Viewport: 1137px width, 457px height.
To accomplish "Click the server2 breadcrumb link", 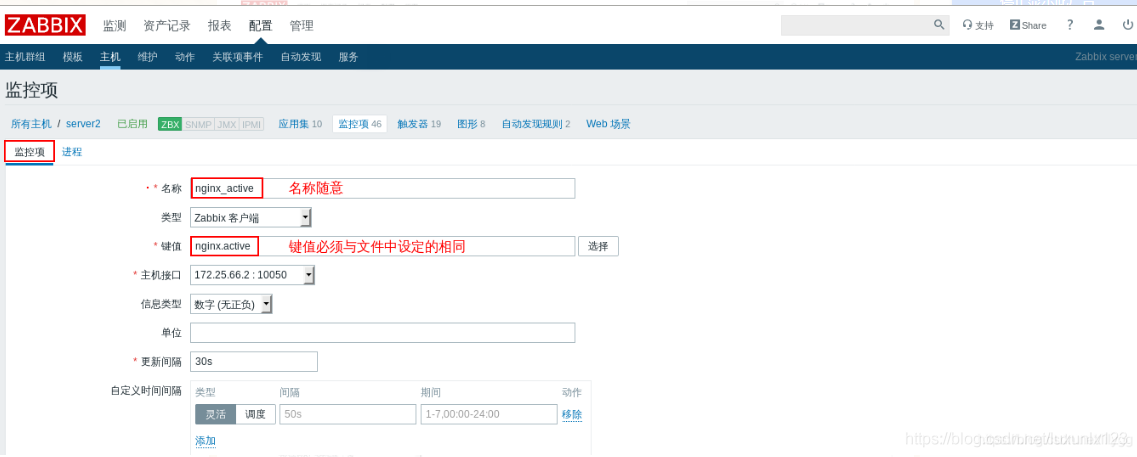I will pyautogui.click(x=83, y=124).
